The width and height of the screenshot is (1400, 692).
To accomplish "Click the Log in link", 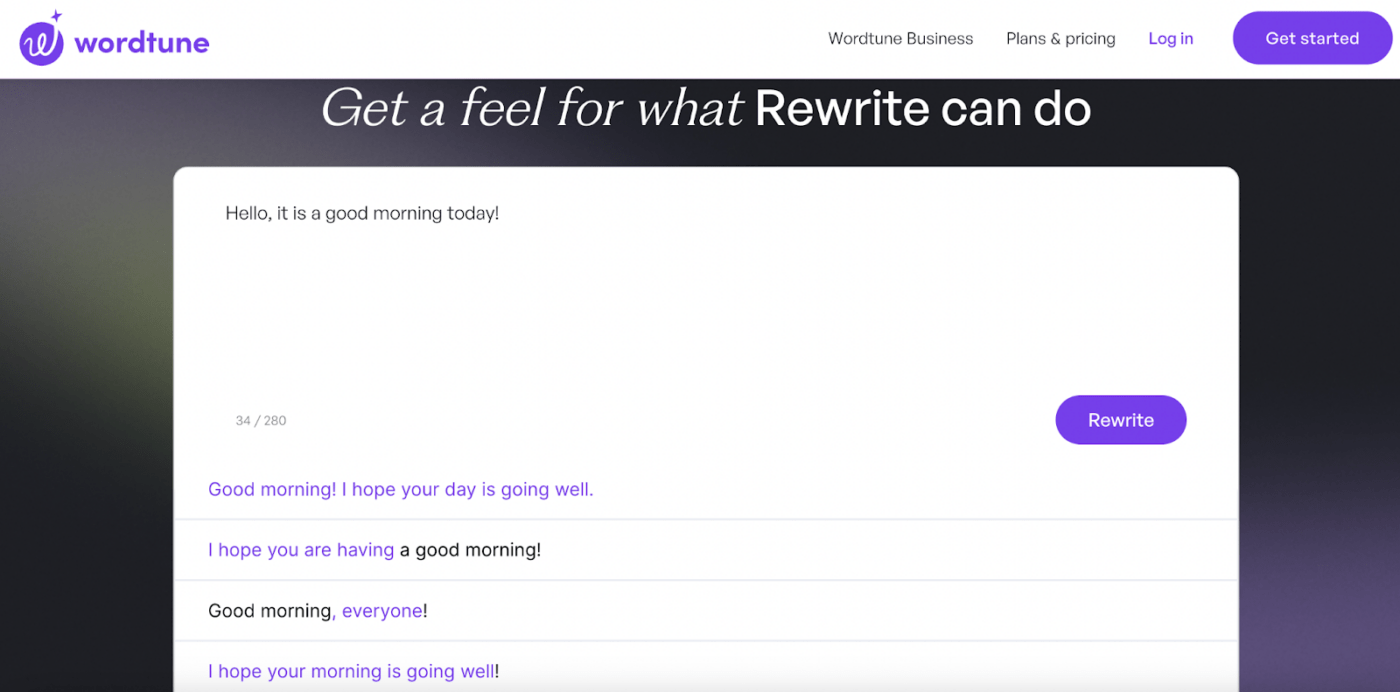I will 1170,39.
